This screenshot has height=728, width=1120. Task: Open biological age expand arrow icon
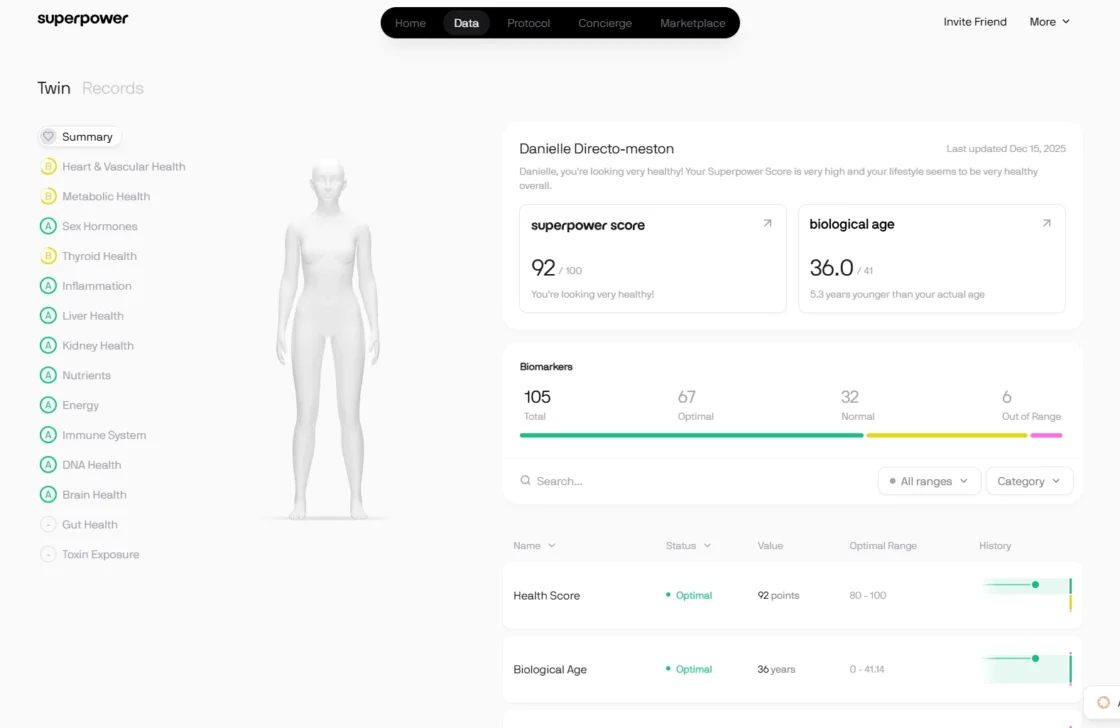click(1046, 224)
